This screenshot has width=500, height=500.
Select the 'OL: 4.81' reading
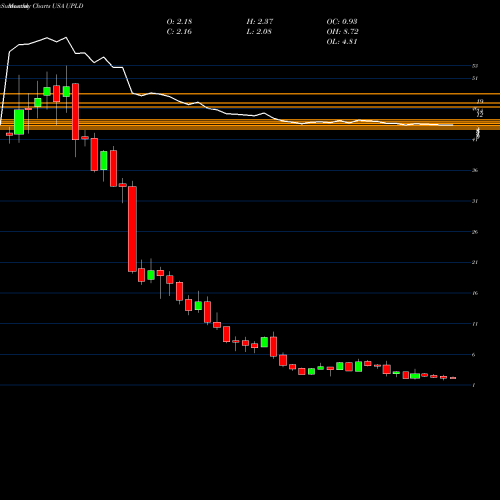tap(342, 42)
